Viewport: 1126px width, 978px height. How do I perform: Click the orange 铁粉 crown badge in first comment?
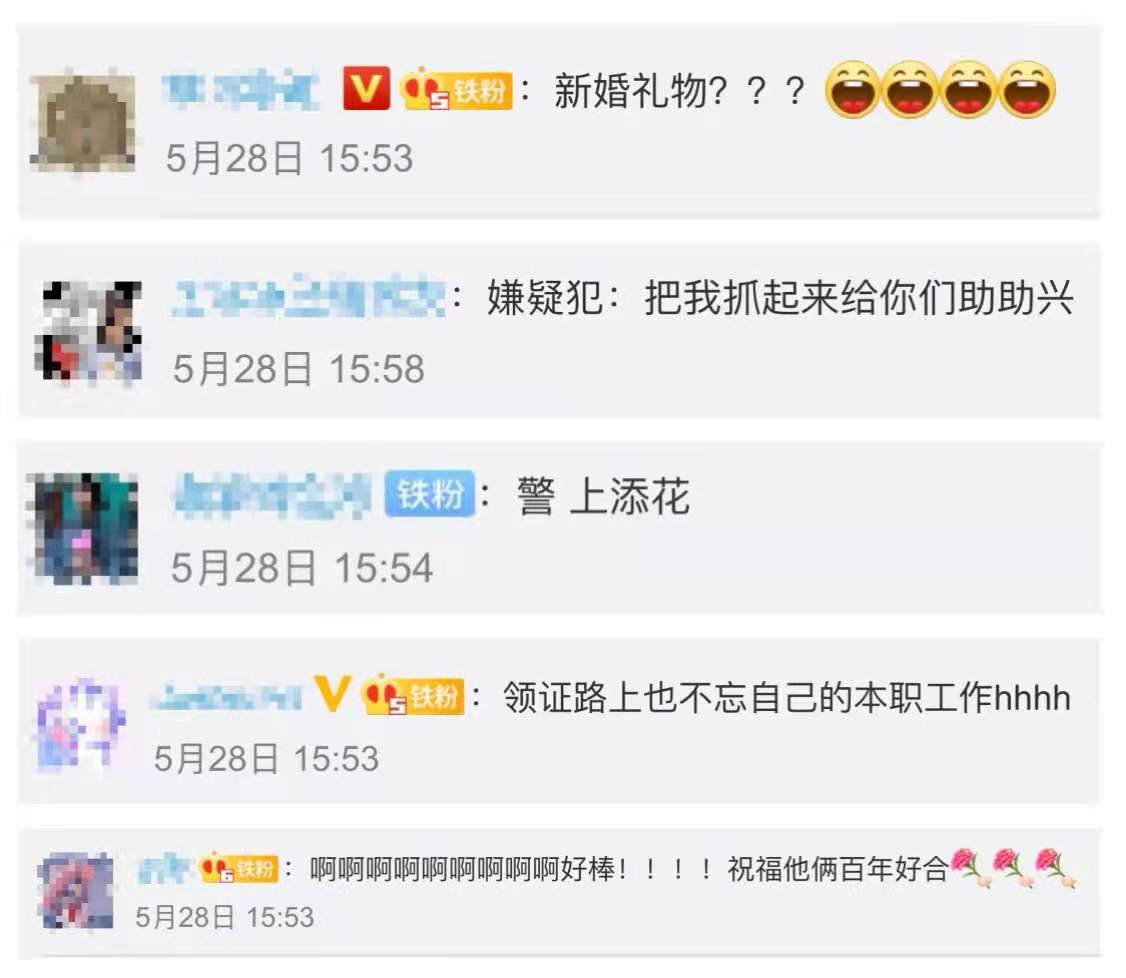456,89
